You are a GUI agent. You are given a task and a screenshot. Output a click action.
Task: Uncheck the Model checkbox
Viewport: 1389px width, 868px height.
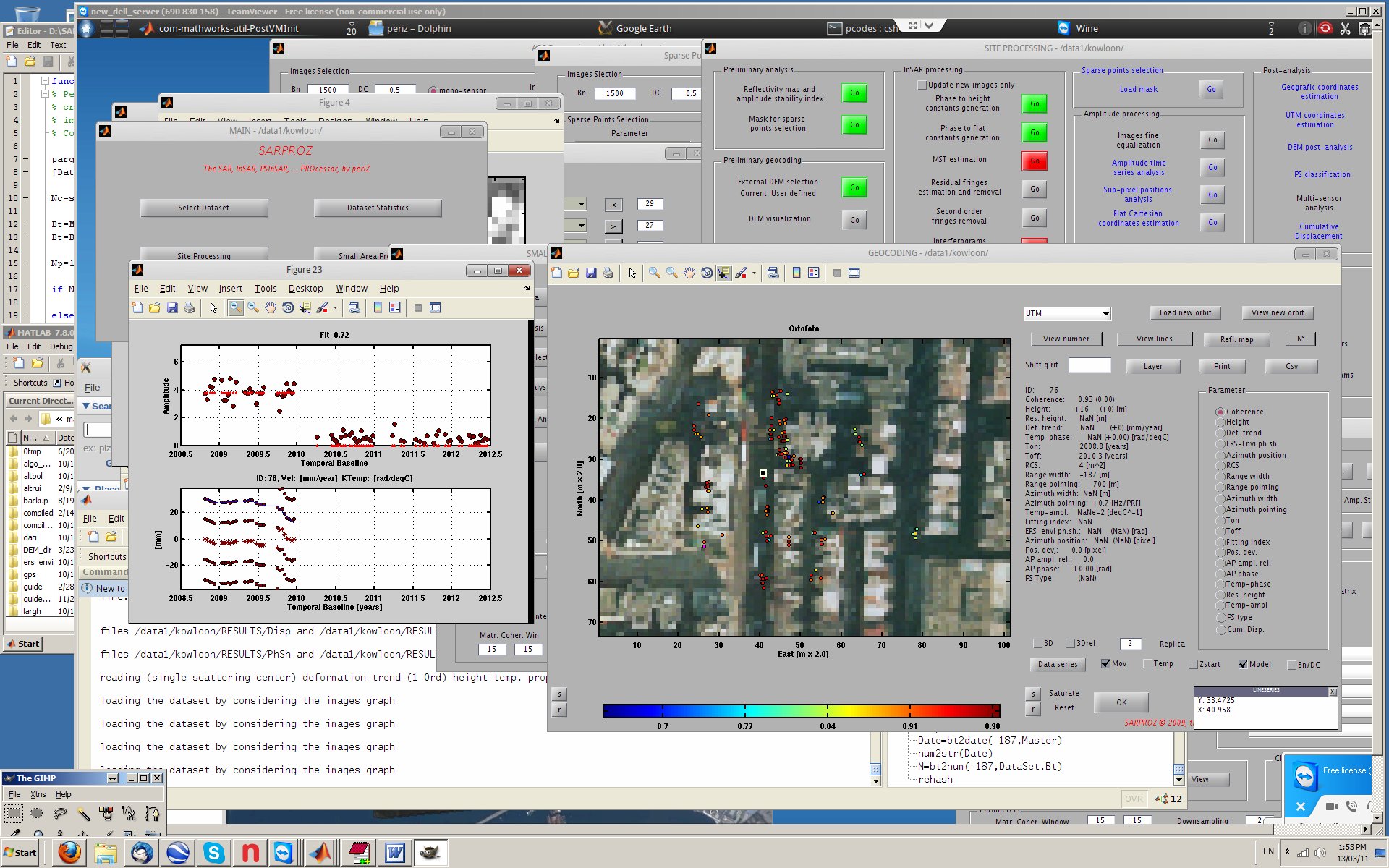pos(1243,665)
